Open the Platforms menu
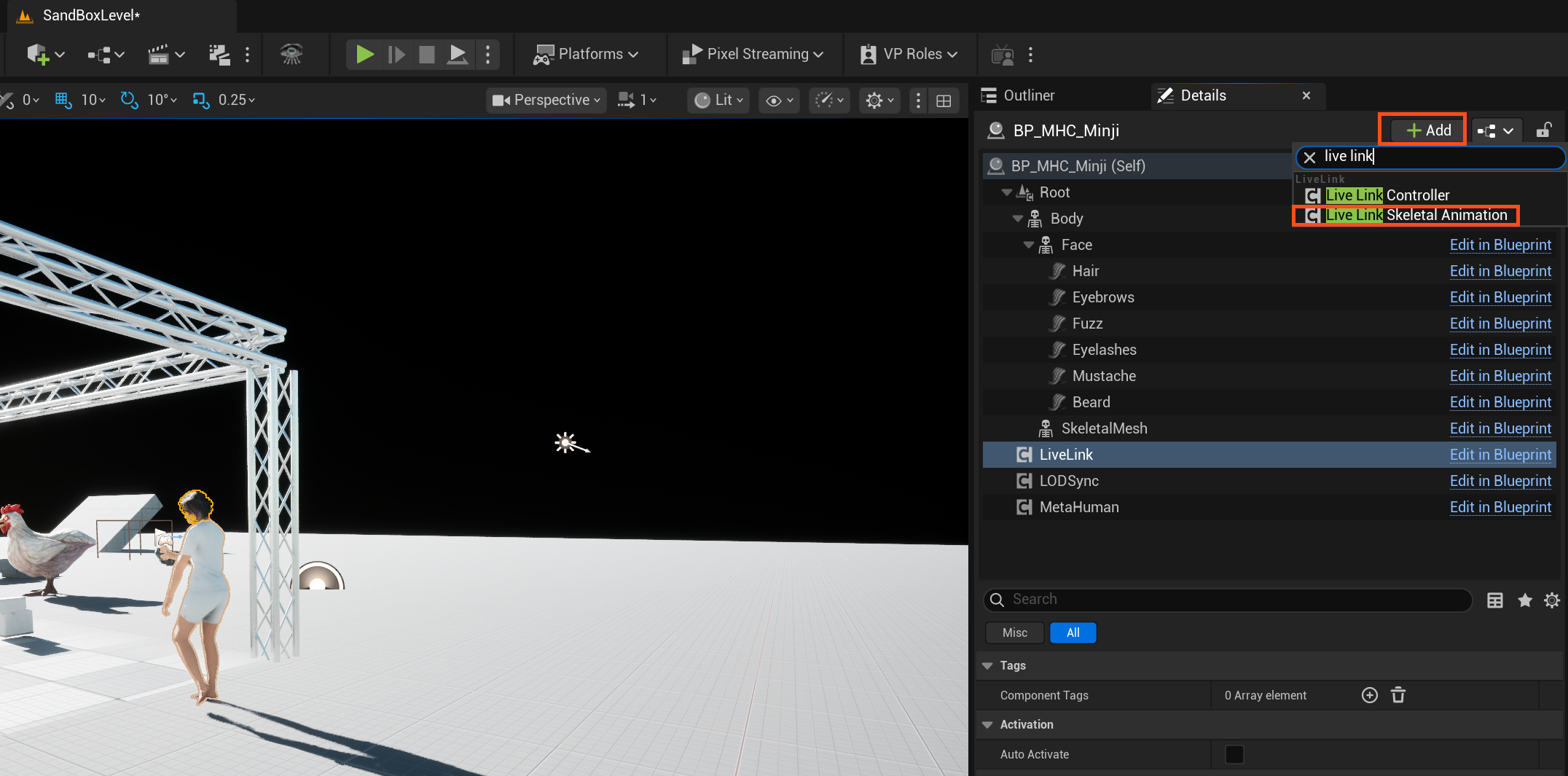 pos(586,55)
